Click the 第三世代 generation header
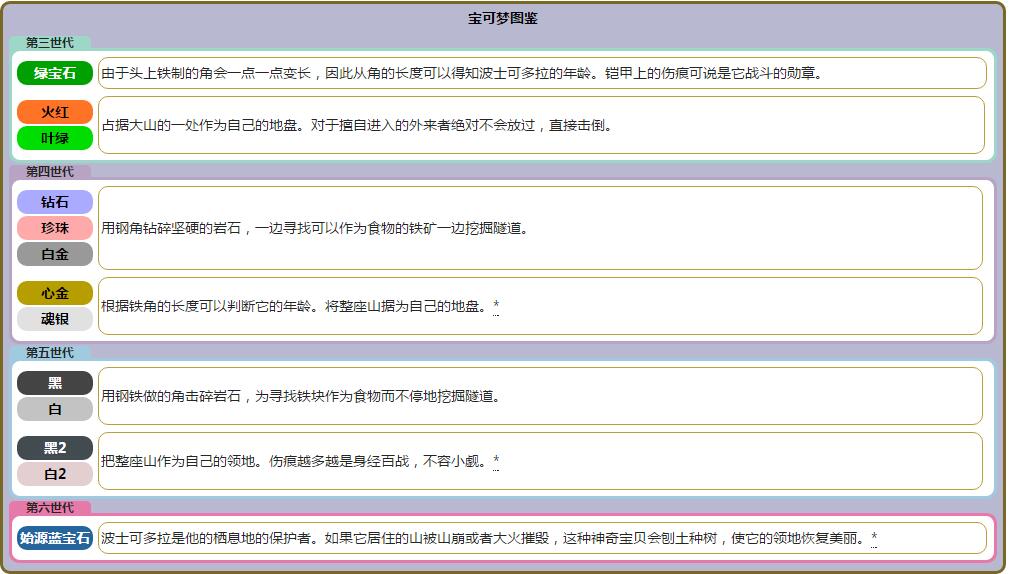Viewport: 1010px width, 574px height. [x=50, y=43]
